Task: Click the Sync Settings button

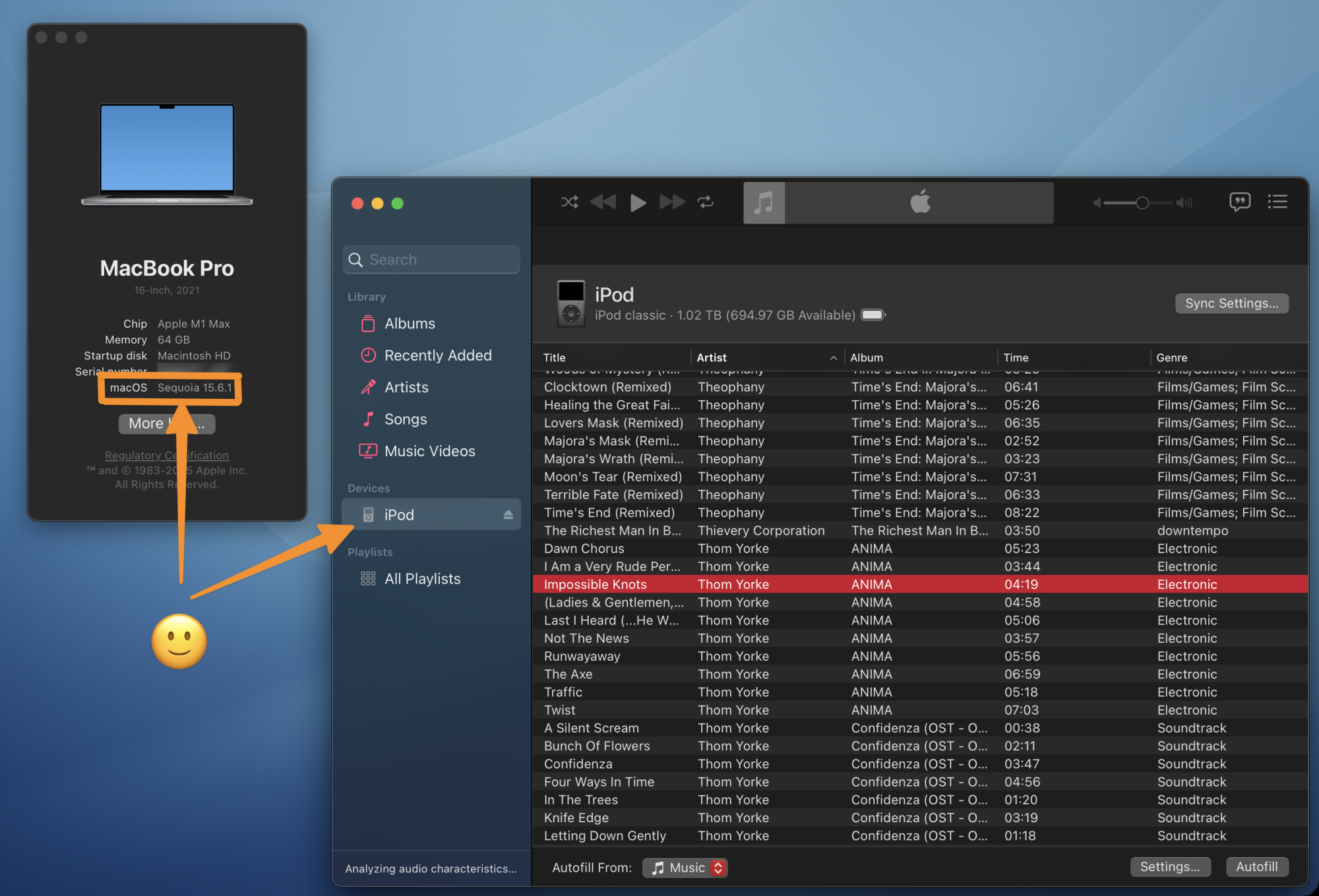Action: (1231, 303)
